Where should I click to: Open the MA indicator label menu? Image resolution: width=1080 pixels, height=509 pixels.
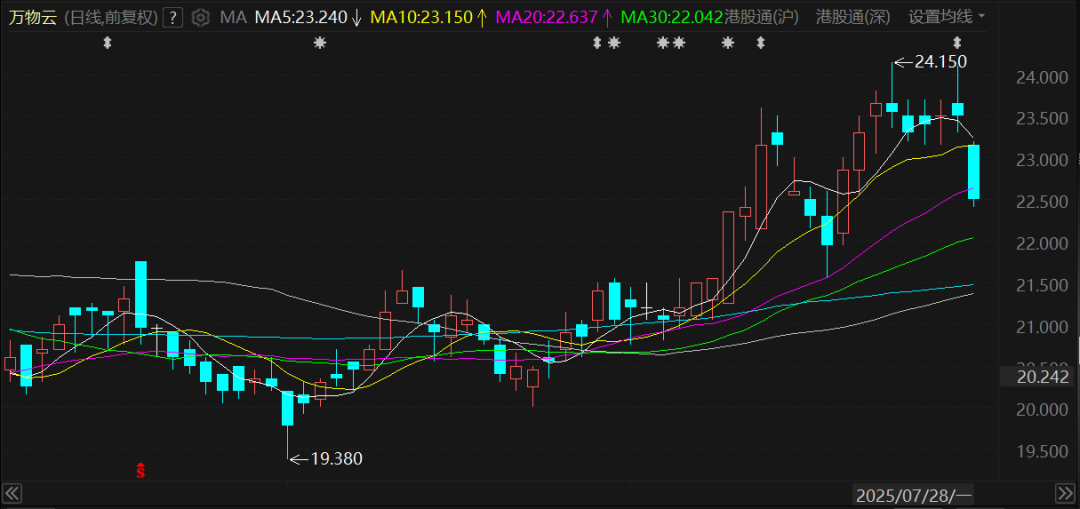(x=233, y=17)
